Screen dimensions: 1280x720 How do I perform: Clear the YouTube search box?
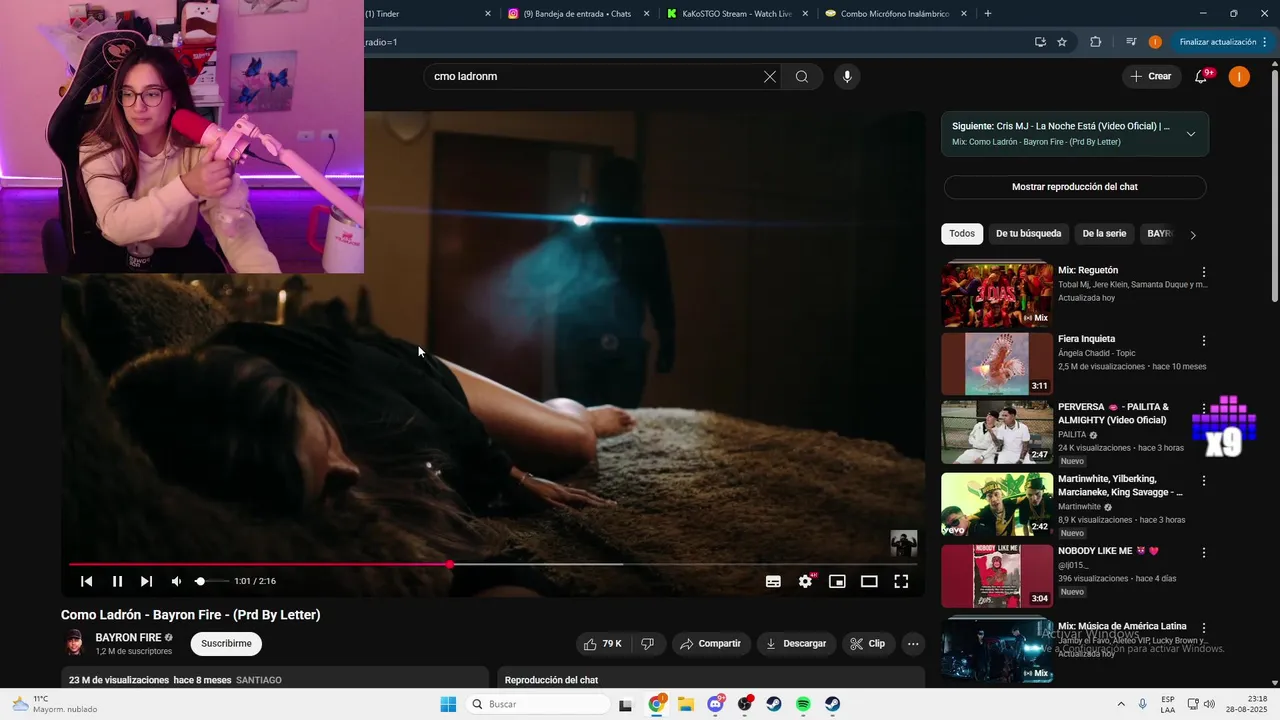[770, 77]
